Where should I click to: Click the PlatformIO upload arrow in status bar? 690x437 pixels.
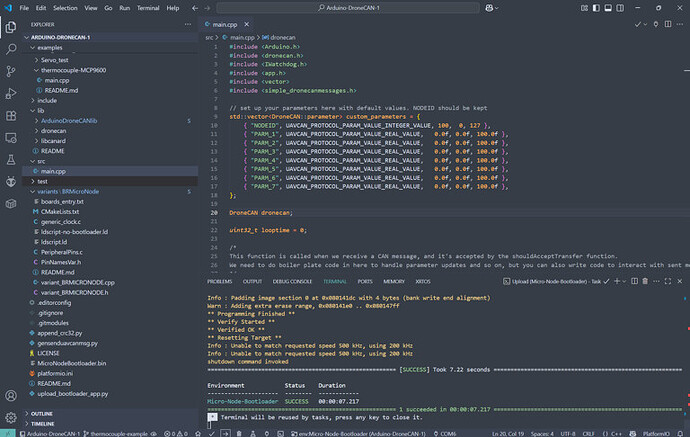coord(225,433)
